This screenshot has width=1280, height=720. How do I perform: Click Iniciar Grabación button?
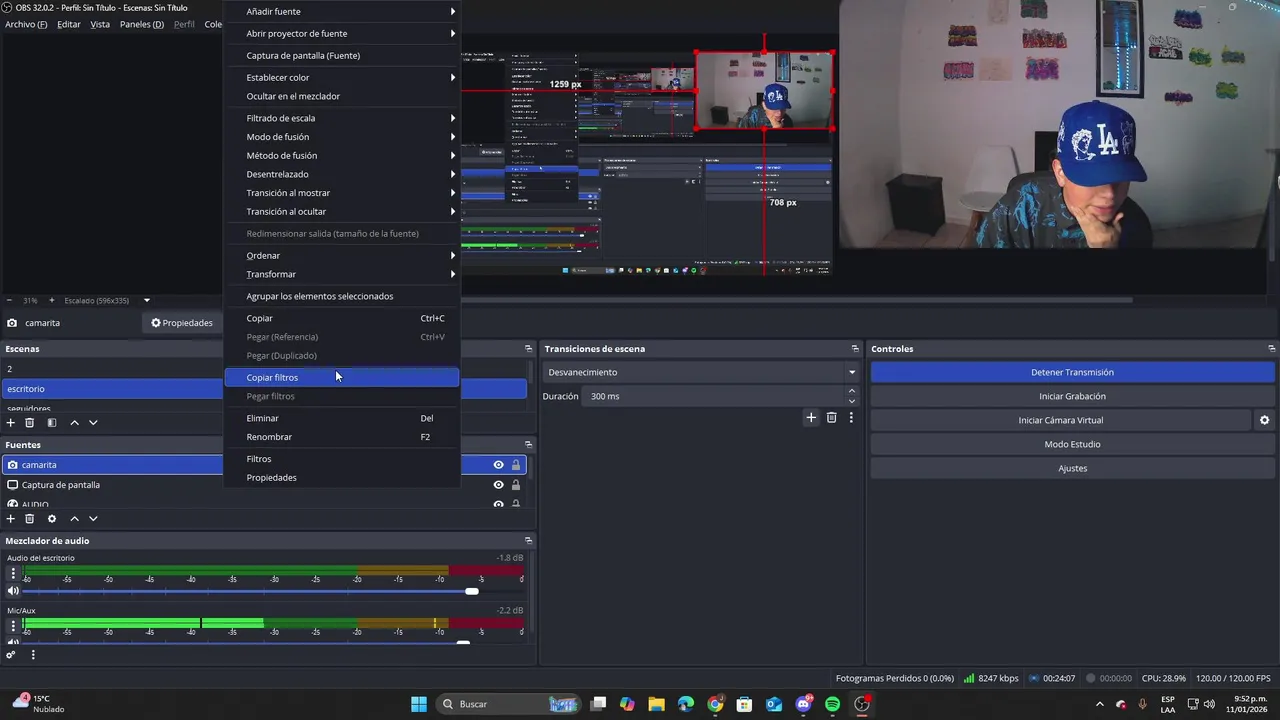tap(1072, 396)
